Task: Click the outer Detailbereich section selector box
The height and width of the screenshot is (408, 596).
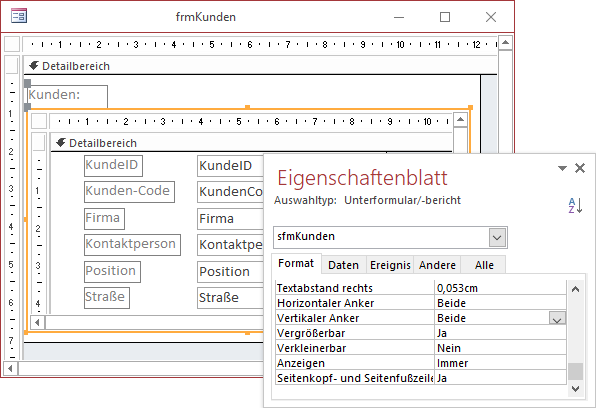Action: [11, 65]
